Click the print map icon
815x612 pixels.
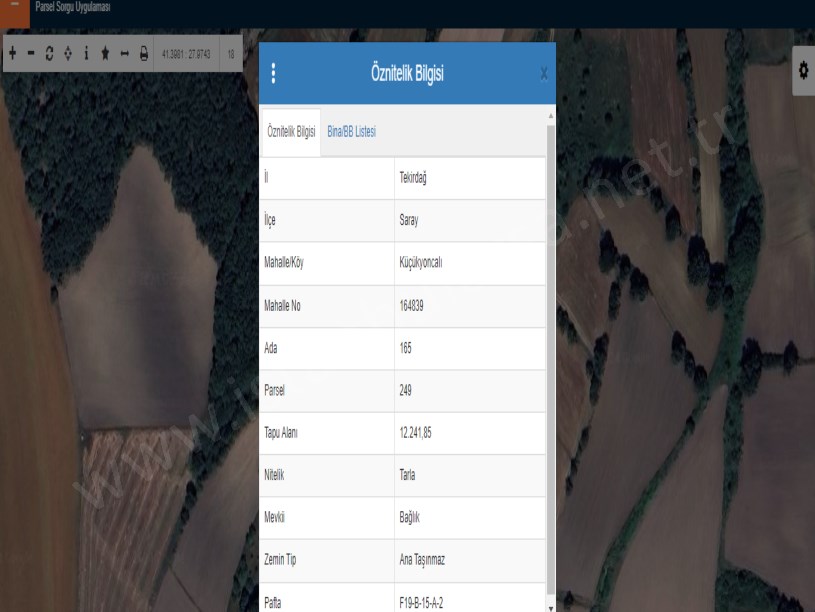pos(143,53)
